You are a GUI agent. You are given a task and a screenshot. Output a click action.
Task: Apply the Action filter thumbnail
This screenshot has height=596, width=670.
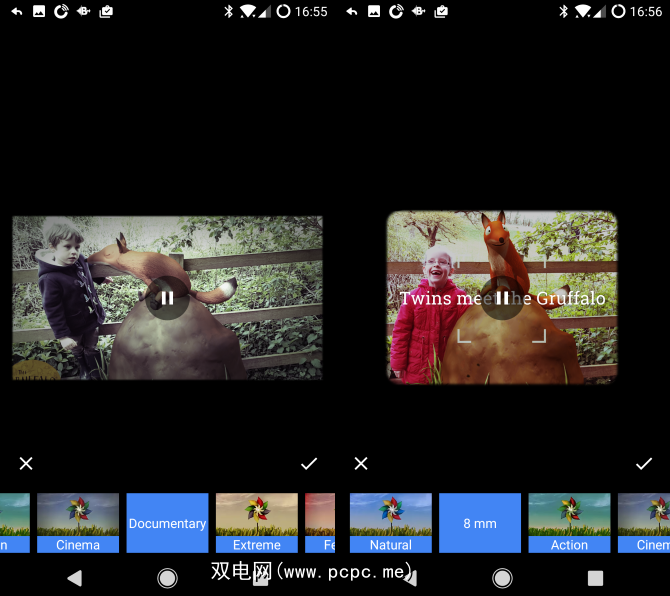[569, 523]
